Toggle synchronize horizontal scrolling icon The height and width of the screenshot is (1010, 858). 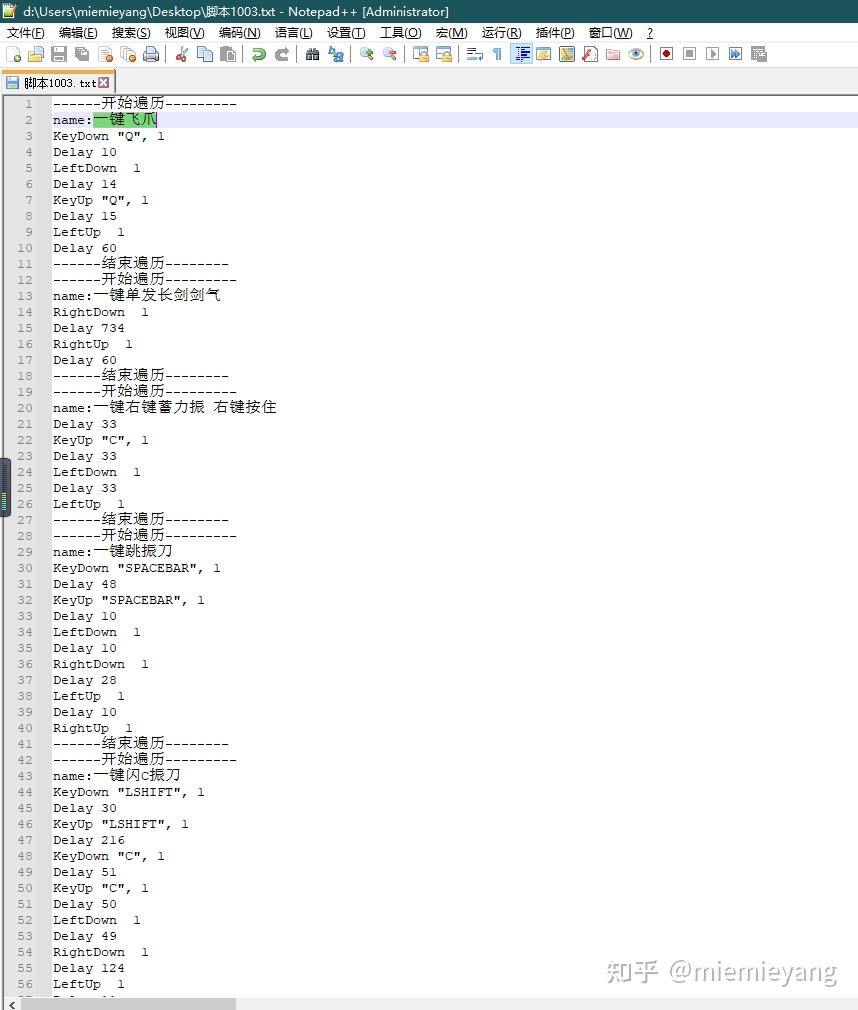coord(444,55)
